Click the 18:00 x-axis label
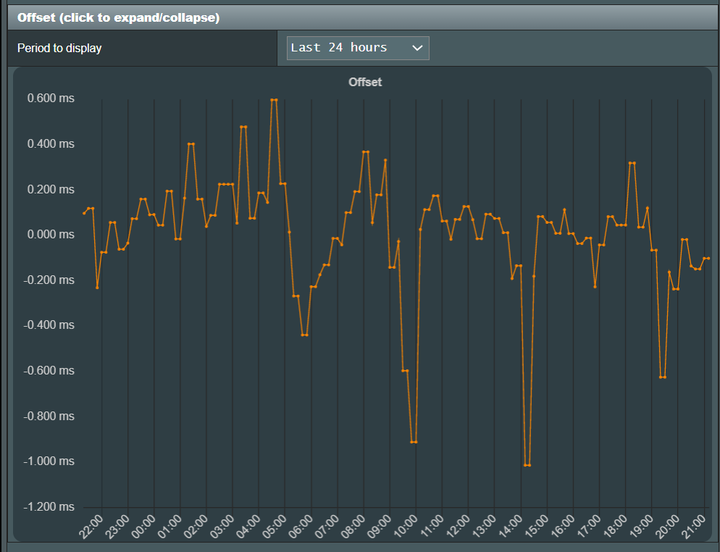 click(x=615, y=526)
